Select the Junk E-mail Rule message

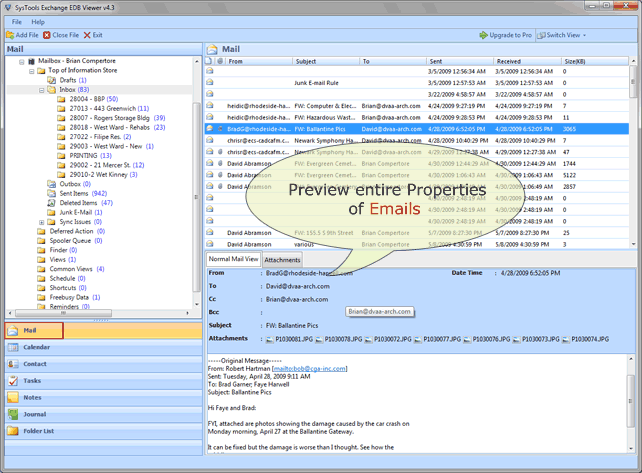tap(417, 83)
